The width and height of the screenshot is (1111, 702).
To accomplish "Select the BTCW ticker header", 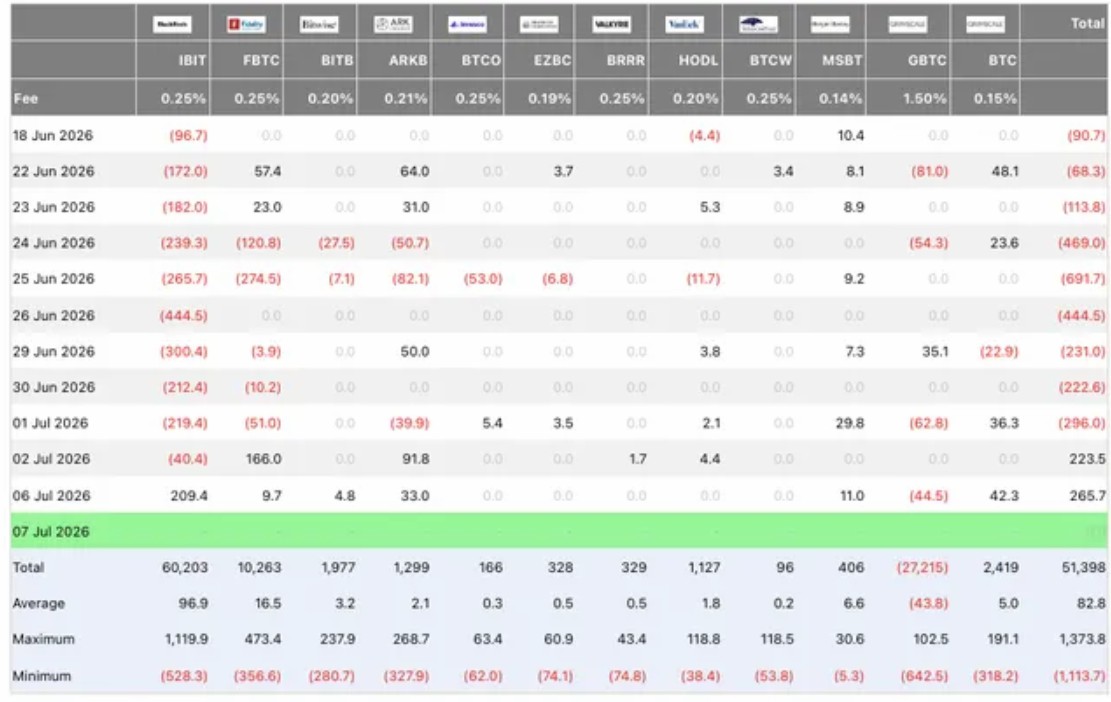I will (771, 61).
